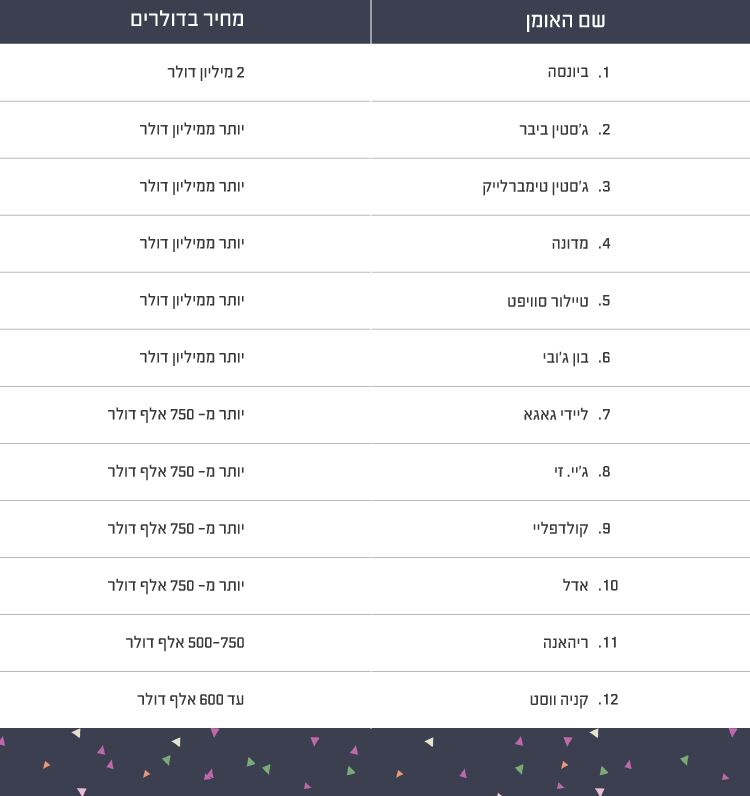The height and width of the screenshot is (796, 750).
Task: Click the 'עד 600 אלף דולר' price
Action: coord(190,700)
